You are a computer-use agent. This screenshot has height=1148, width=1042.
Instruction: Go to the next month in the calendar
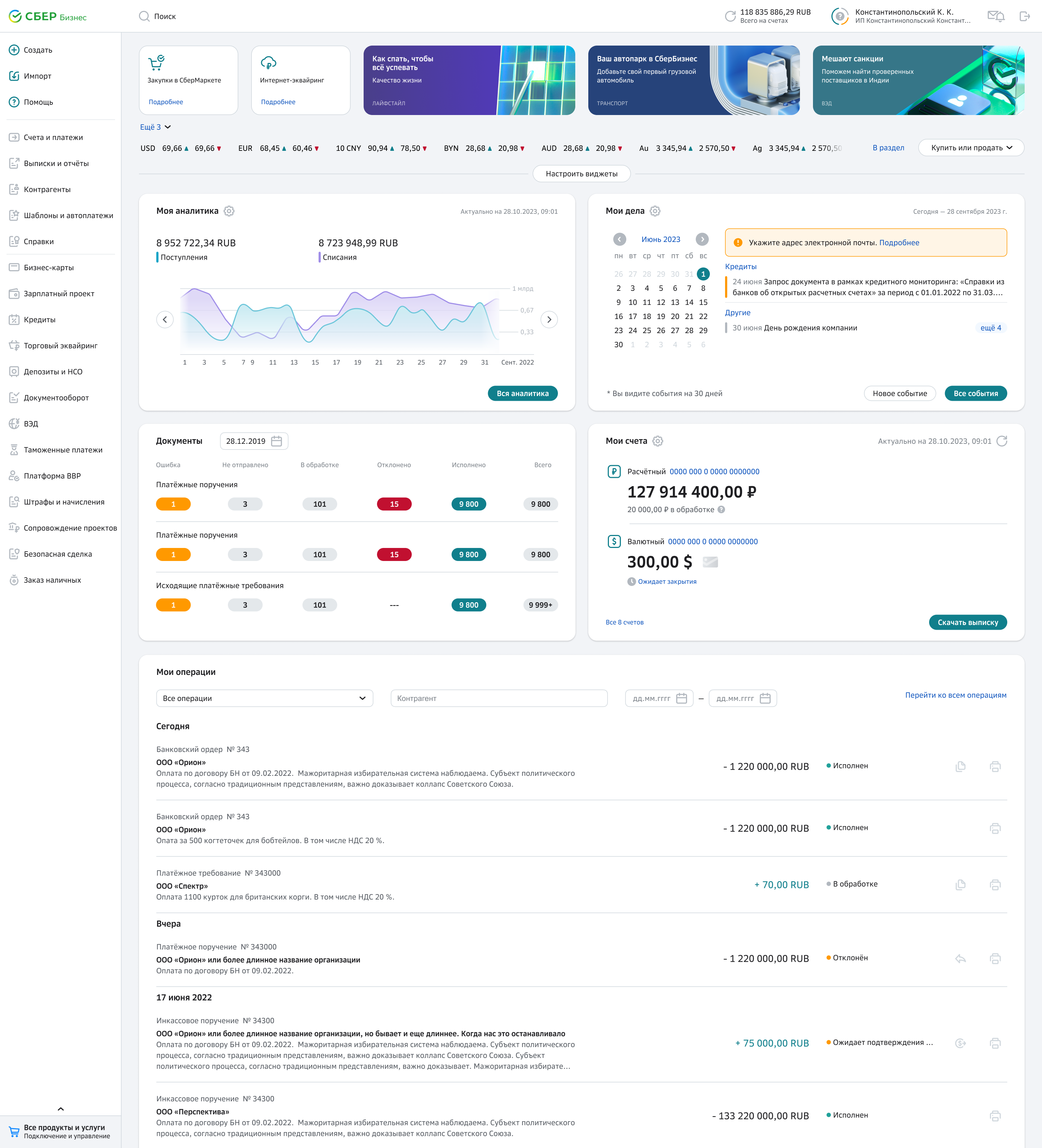pos(702,239)
